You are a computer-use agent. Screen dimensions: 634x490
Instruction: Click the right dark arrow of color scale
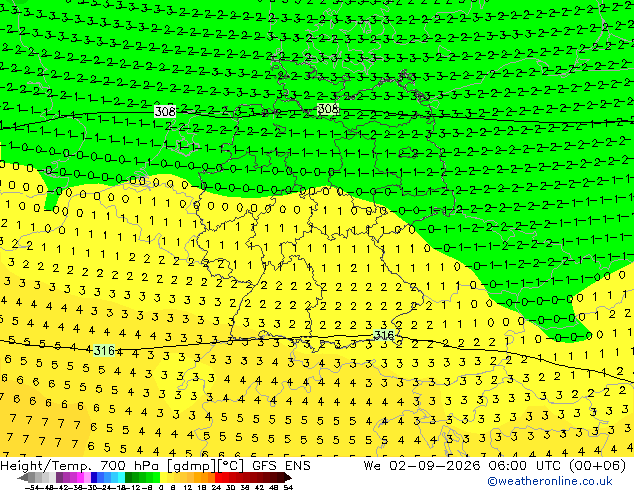click(x=288, y=477)
